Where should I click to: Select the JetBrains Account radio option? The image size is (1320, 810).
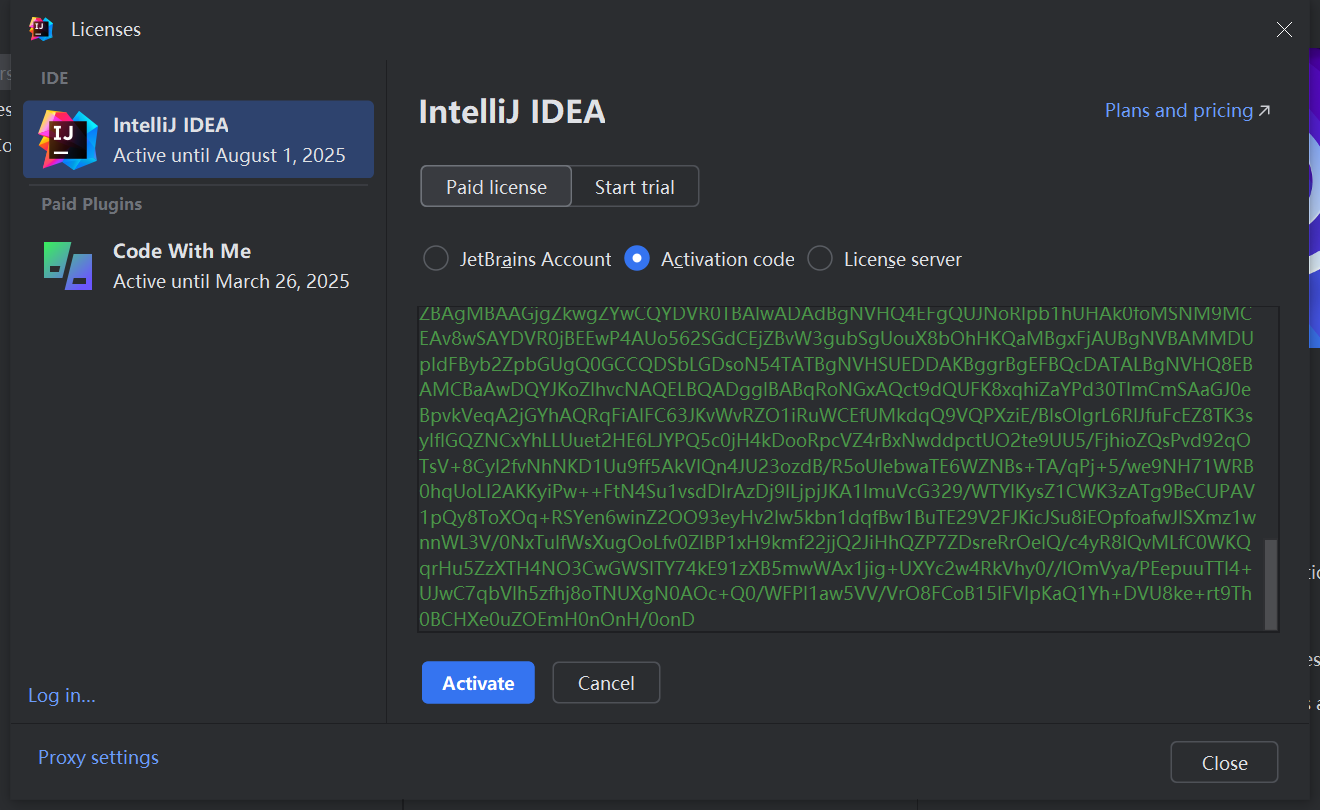(436, 259)
